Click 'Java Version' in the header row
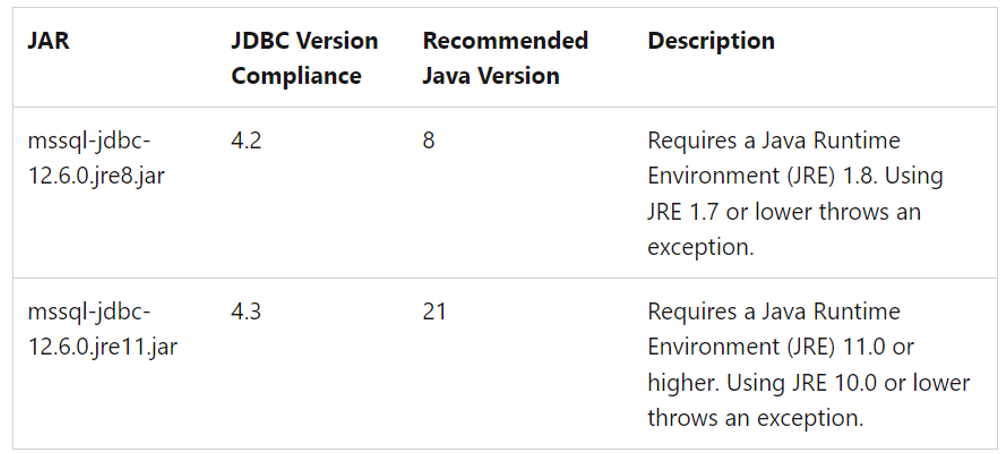The image size is (1006, 454). [491, 76]
